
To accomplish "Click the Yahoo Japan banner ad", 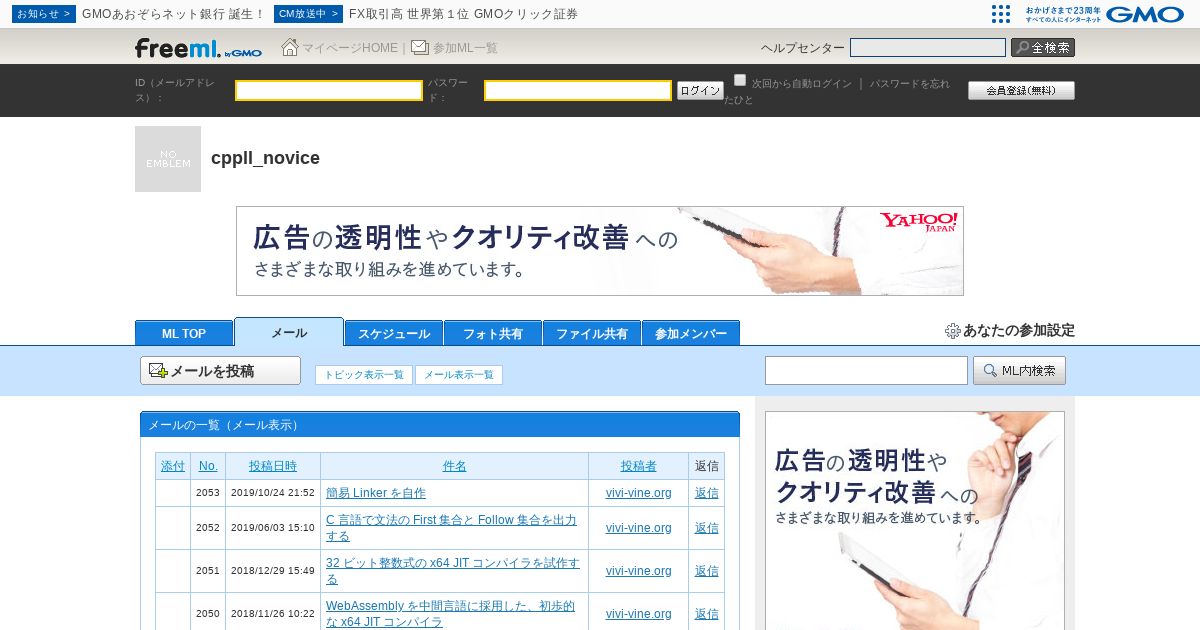I will pos(600,251).
